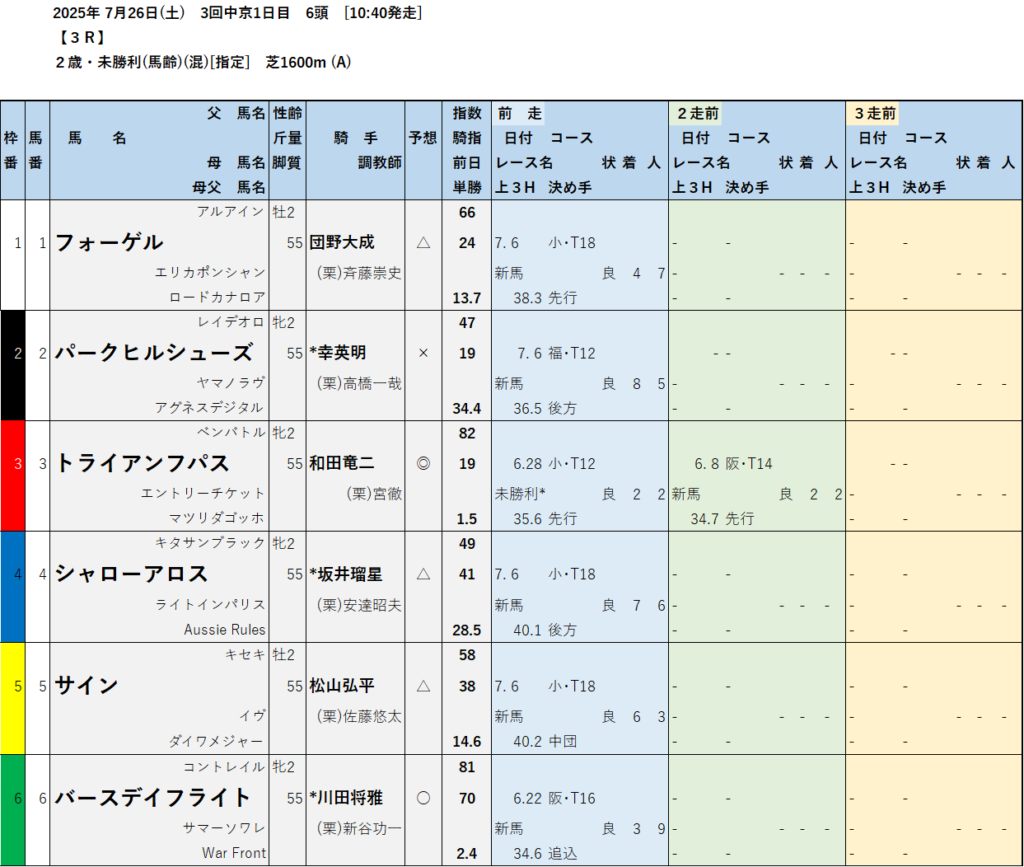Click the × prediction mark for パークヒルシューズ
This screenshot has width=1024, height=867.
click(423, 354)
